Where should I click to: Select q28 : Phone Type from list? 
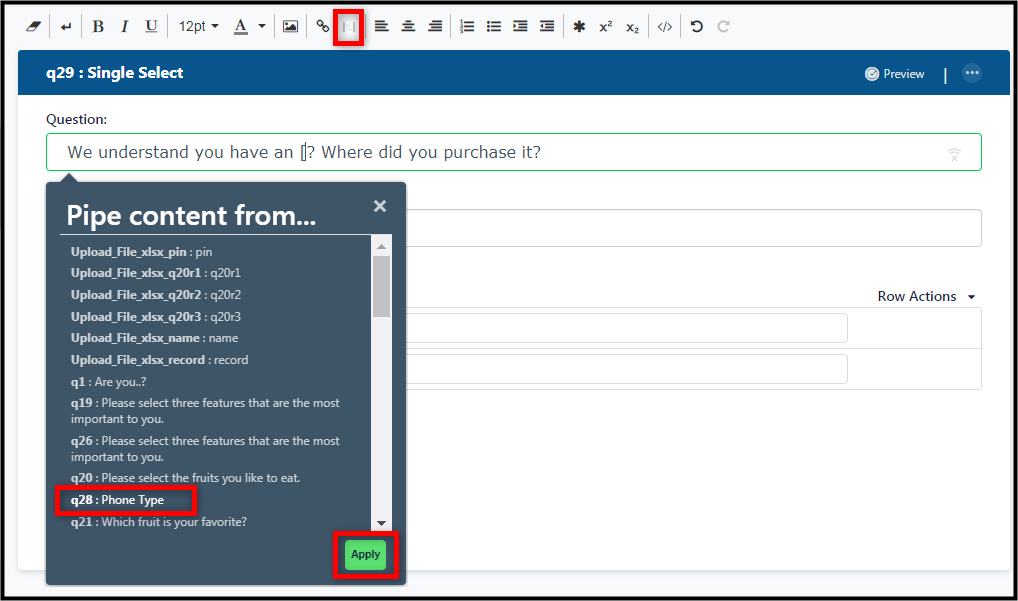pos(118,500)
